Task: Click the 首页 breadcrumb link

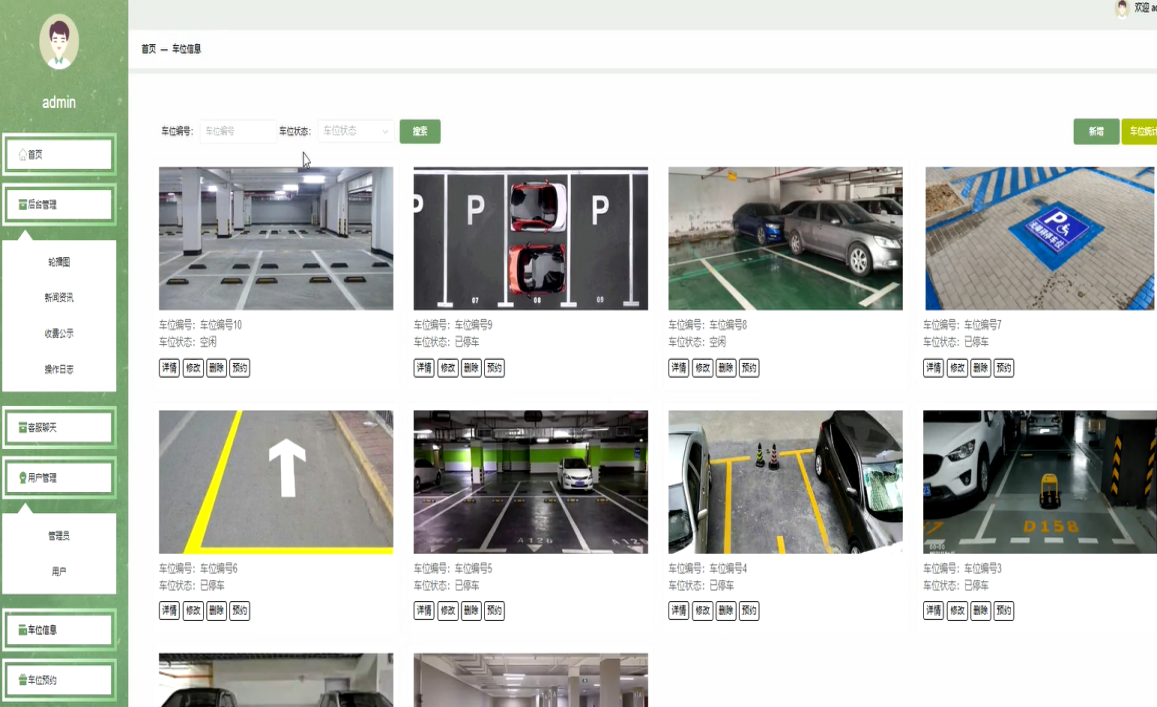Action: 148,49
